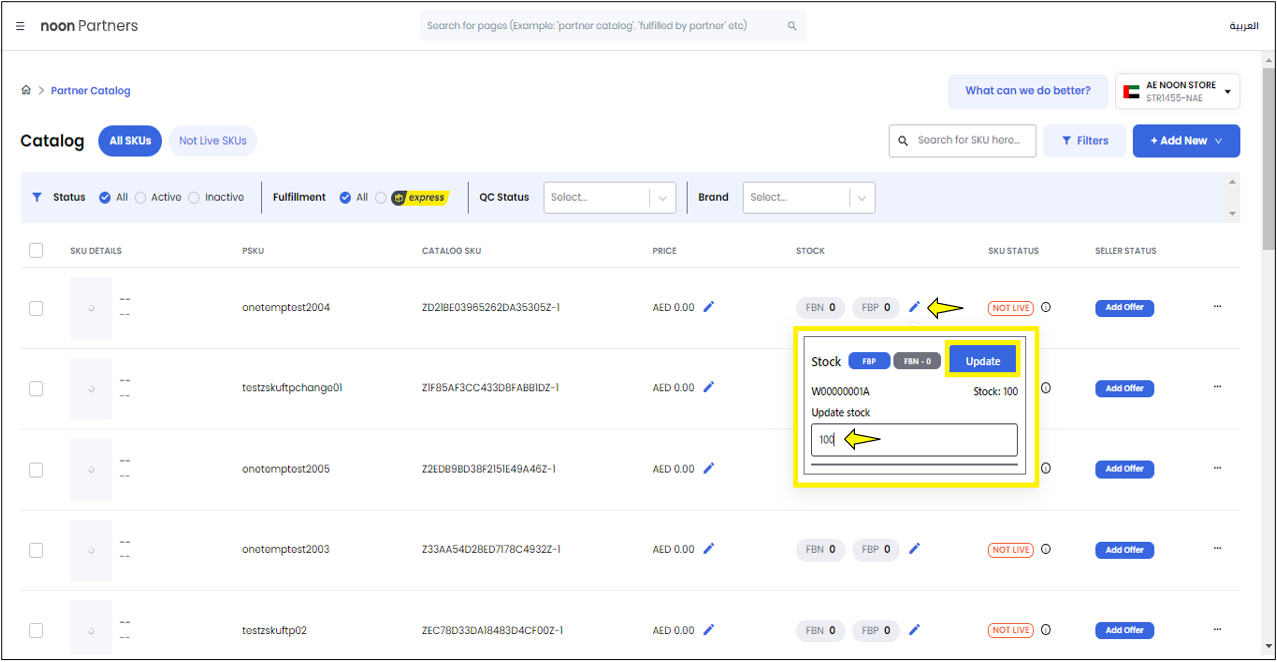Tick checkbox for testzskuftpchange01 row

click(36, 388)
